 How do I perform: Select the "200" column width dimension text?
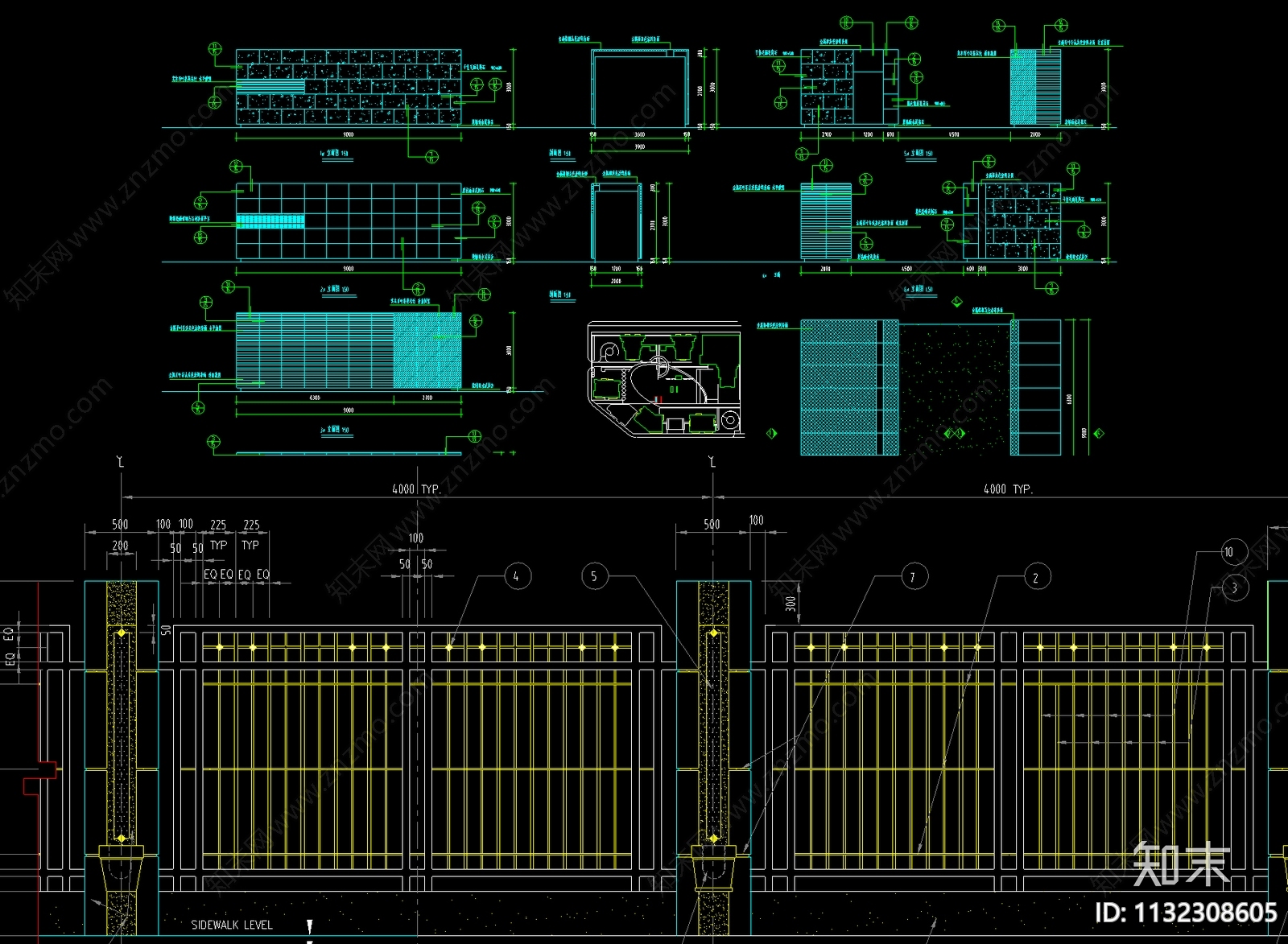(120, 546)
